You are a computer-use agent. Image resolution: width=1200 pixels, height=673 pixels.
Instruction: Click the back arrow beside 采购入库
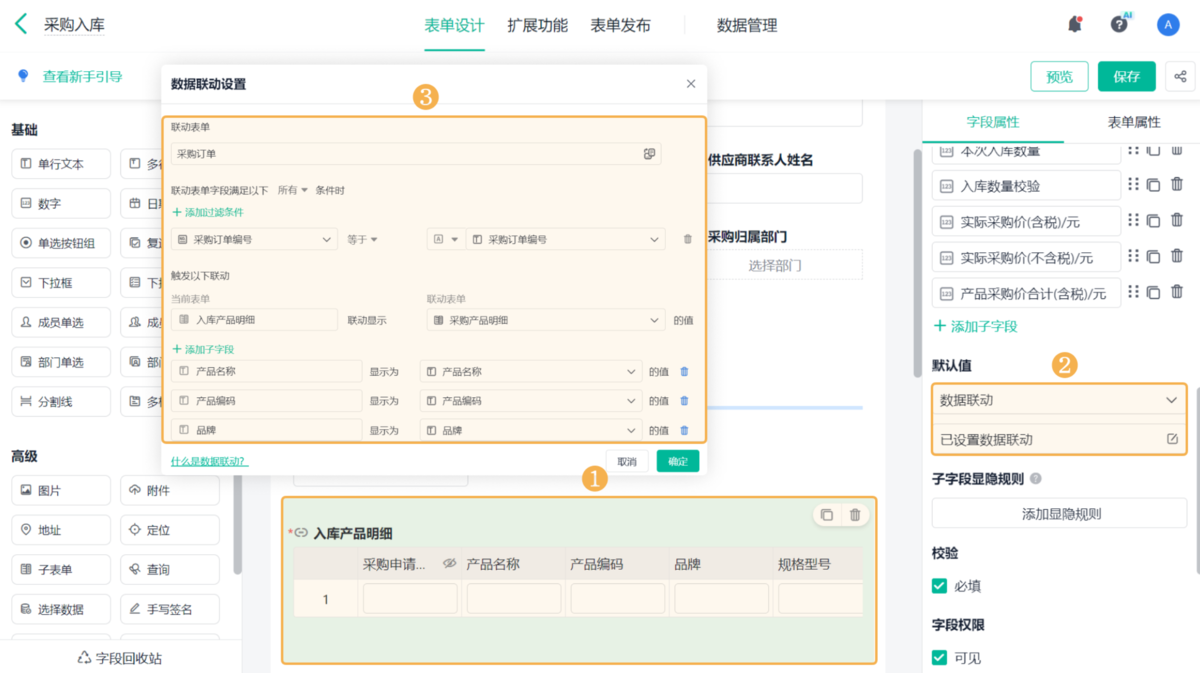point(21,25)
